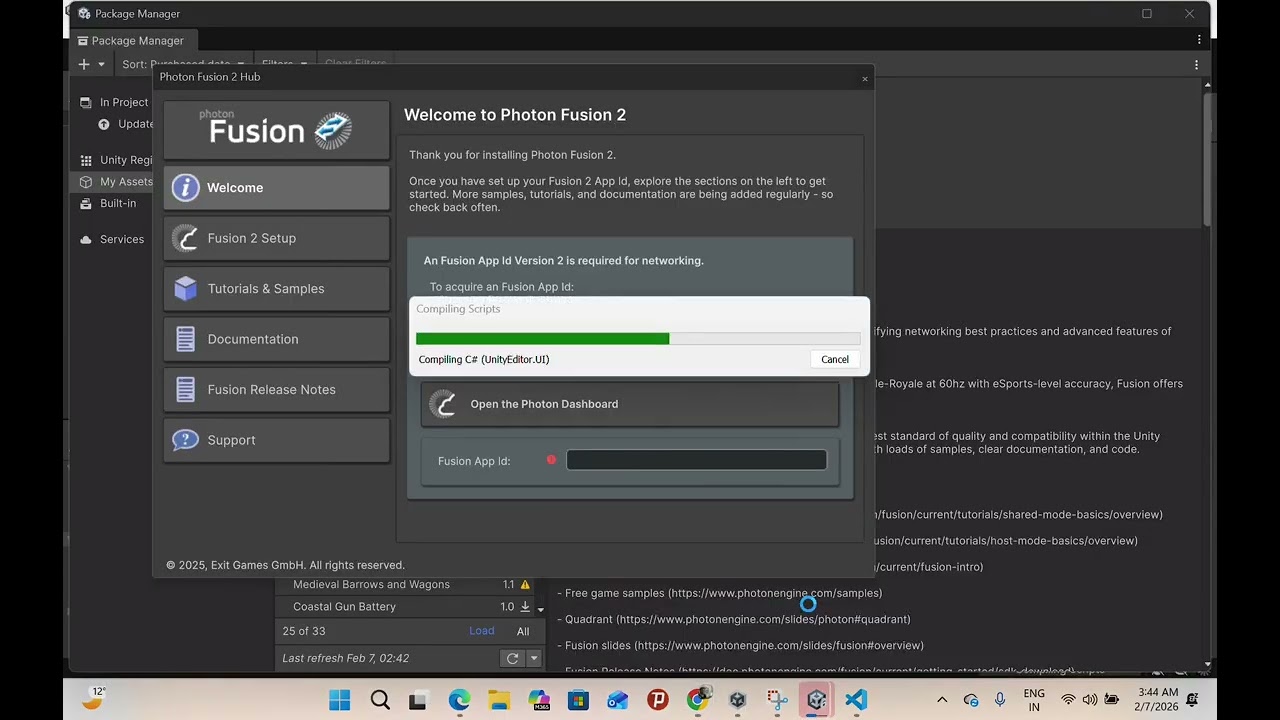
Task: Open the Welcome section in Fusion Hub
Action: click(277, 188)
